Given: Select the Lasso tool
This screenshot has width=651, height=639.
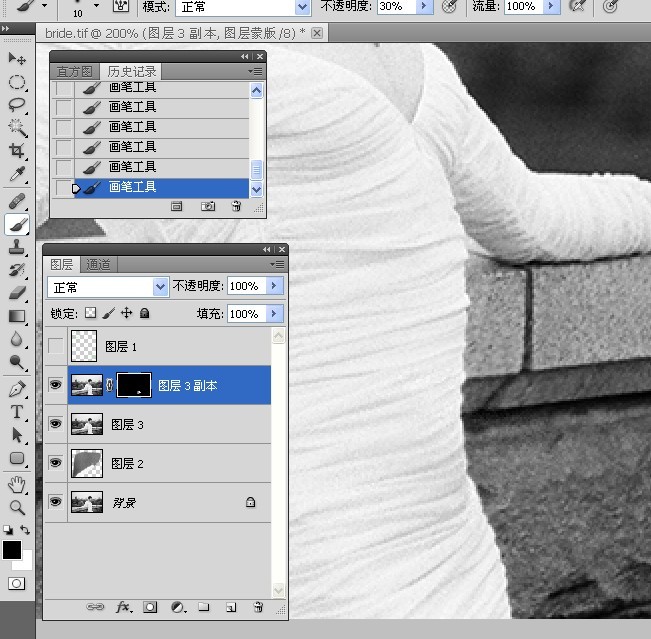Looking at the screenshot, I should click(17, 105).
